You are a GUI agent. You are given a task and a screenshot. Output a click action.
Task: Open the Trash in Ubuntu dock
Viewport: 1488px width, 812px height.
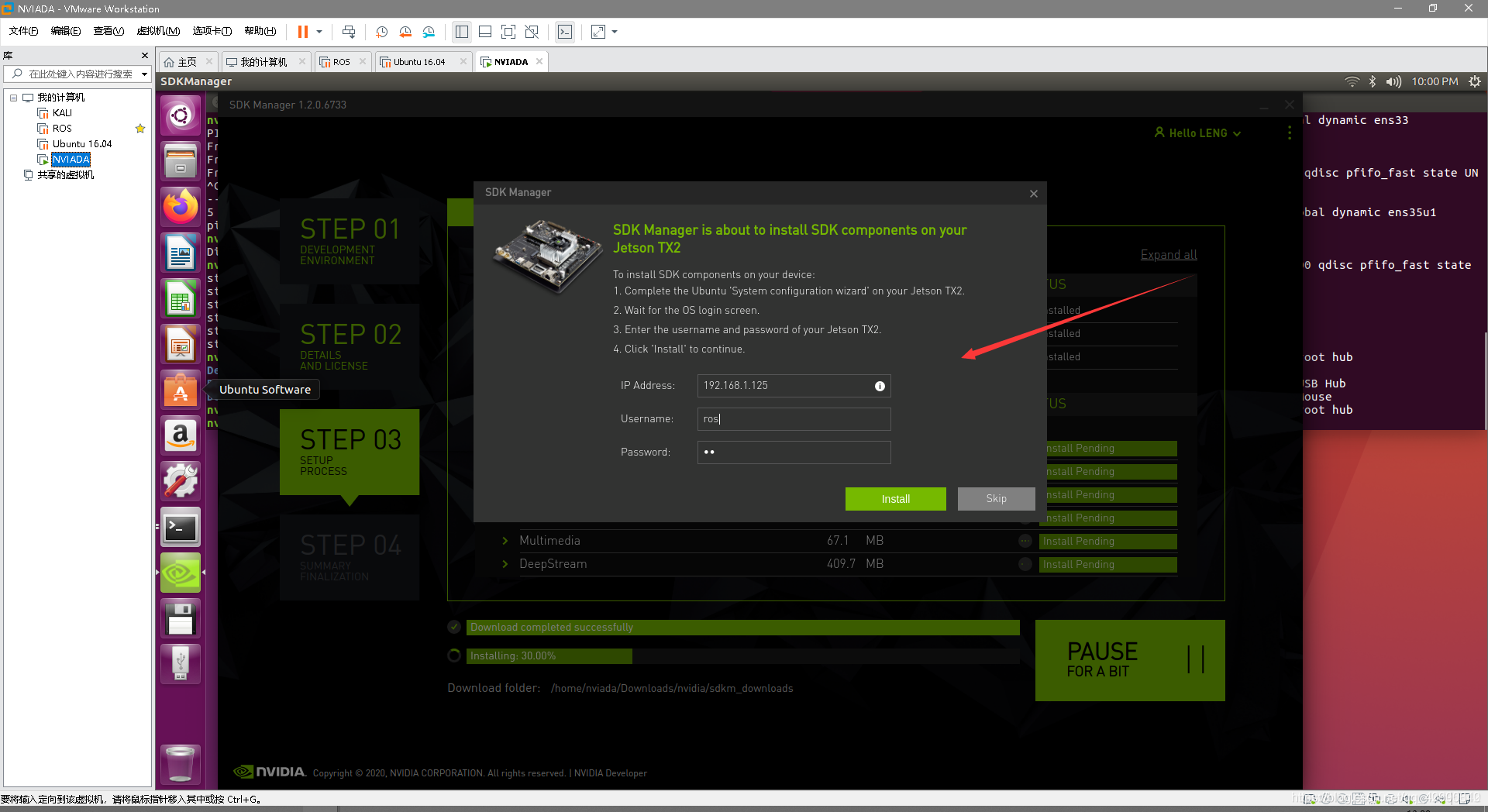tap(181, 764)
